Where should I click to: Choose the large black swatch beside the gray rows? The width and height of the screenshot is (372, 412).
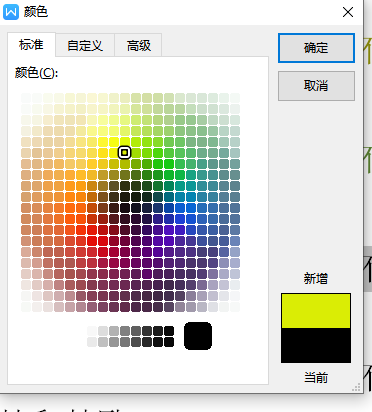(x=198, y=336)
